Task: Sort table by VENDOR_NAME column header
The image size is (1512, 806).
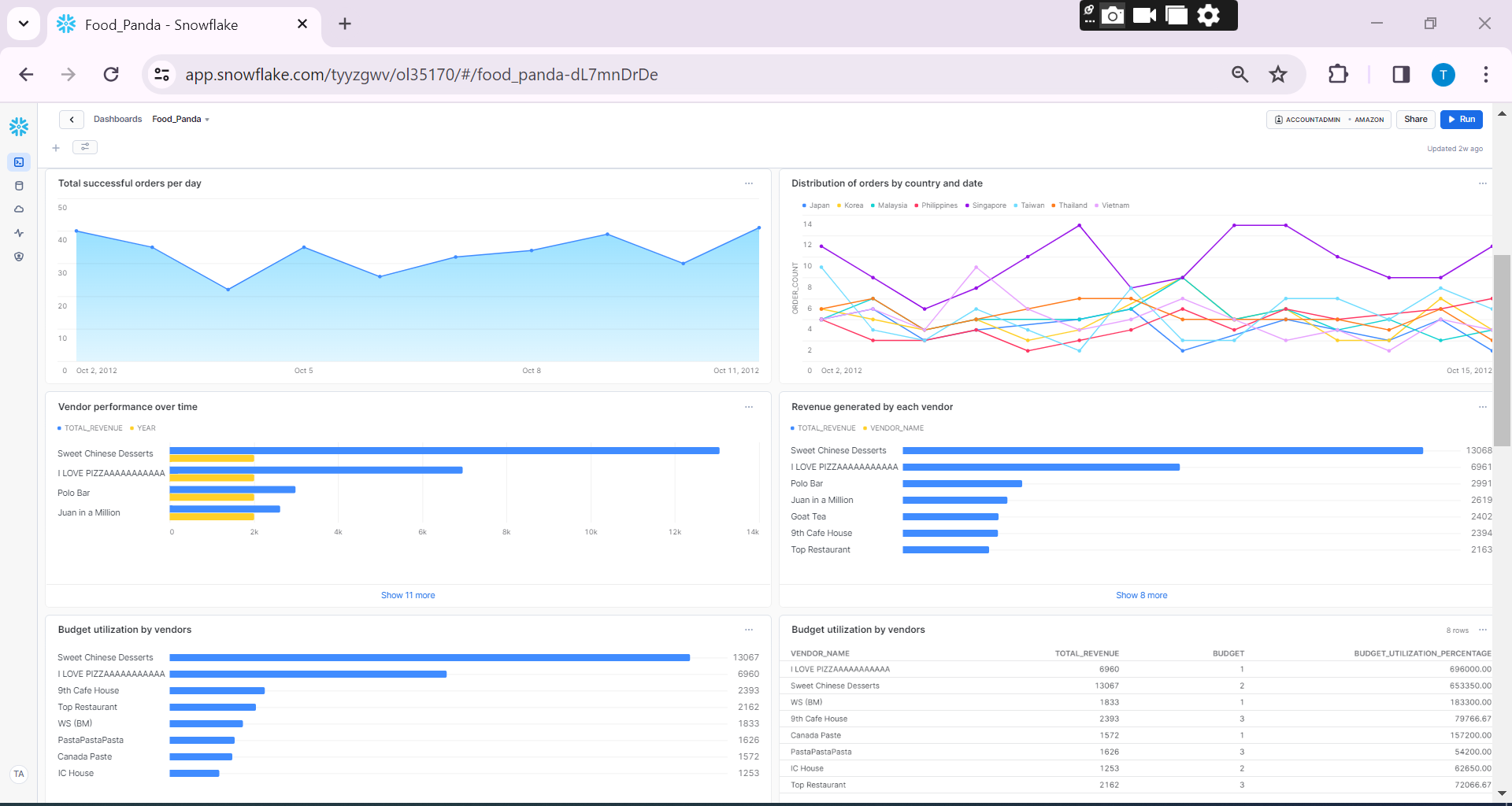Action: pyautogui.click(x=820, y=653)
